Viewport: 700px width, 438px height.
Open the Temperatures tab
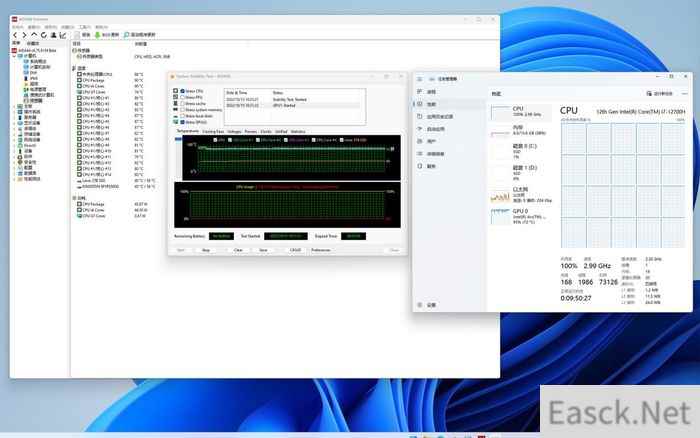click(x=188, y=131)
